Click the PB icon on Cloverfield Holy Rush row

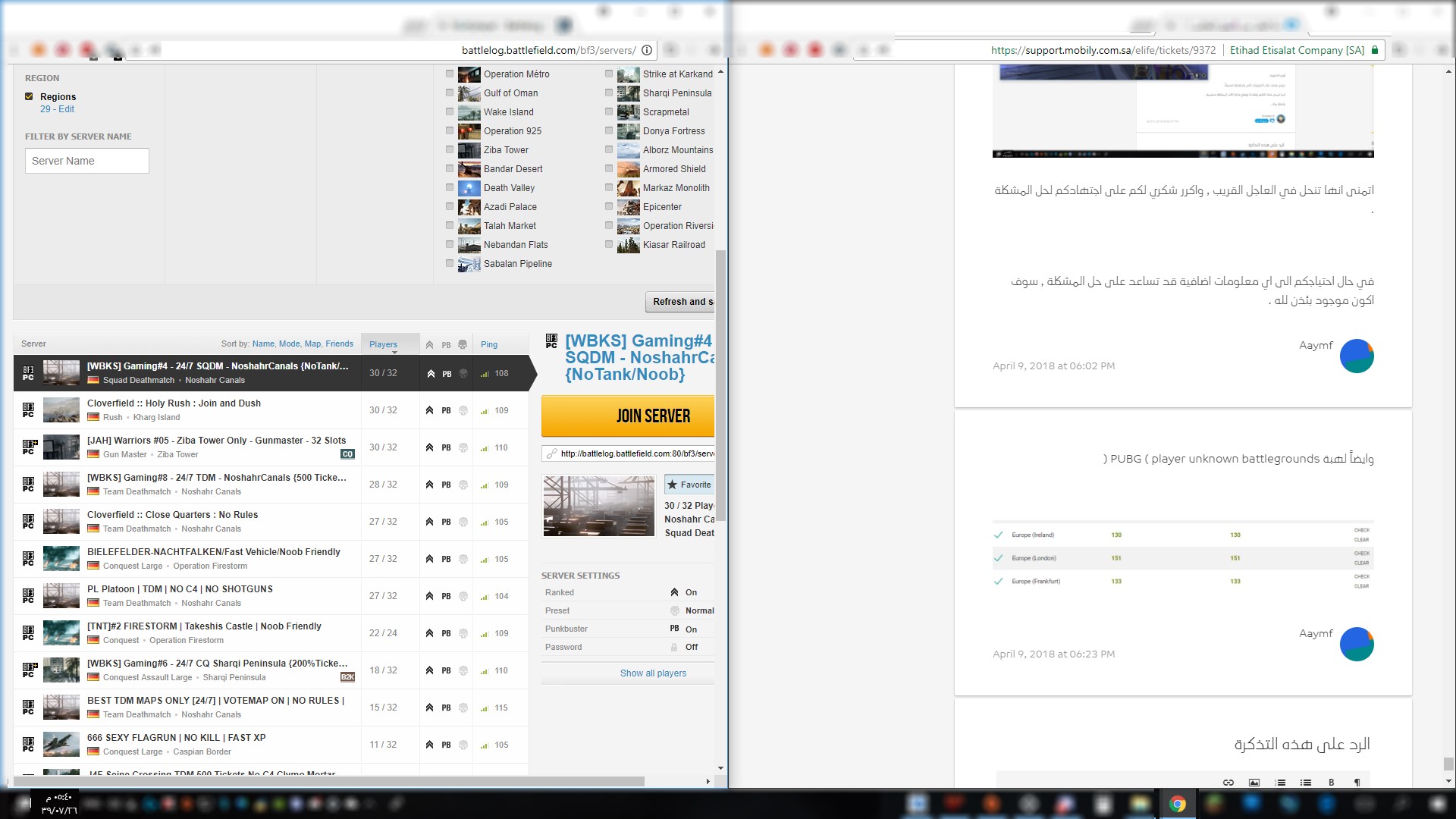point(446,410)
